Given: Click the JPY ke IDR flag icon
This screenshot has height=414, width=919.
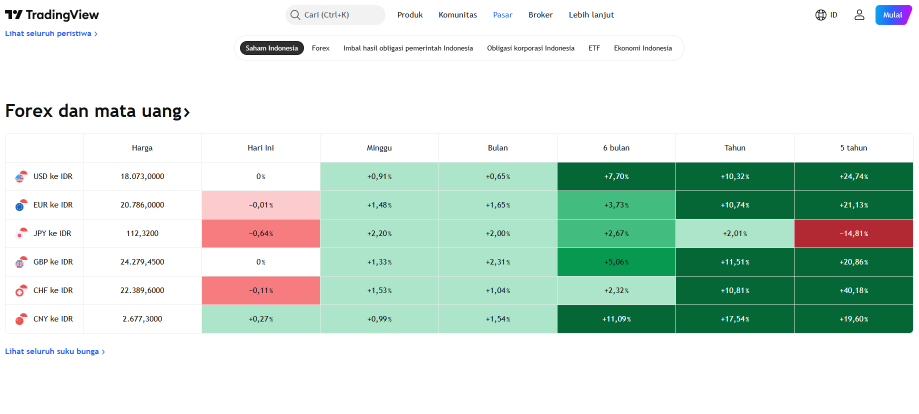Looking at the screenshot, I should pos(21,233).
